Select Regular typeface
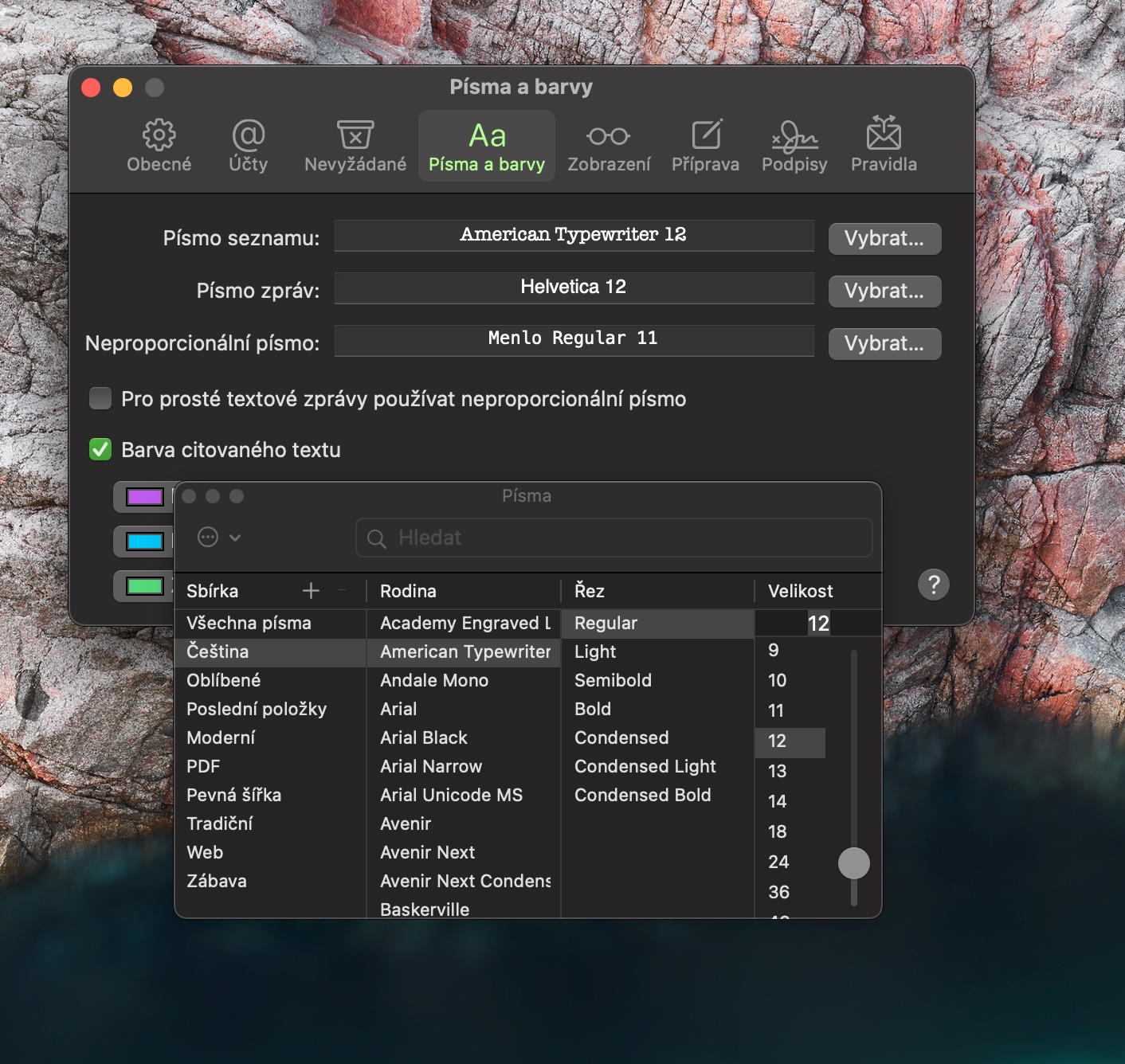 [x=657, y=623]
